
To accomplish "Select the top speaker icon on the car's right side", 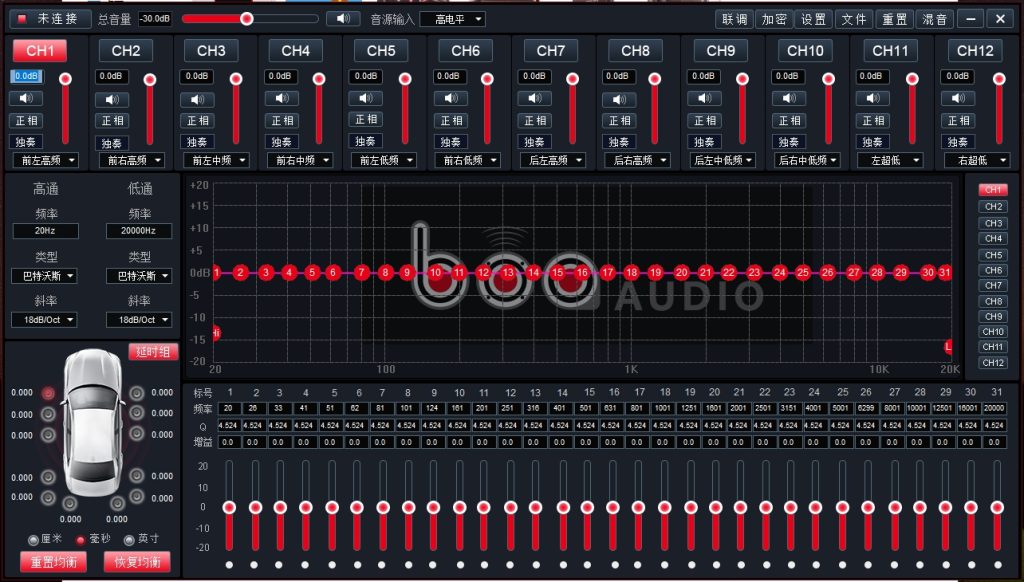I will click(136, 393).
